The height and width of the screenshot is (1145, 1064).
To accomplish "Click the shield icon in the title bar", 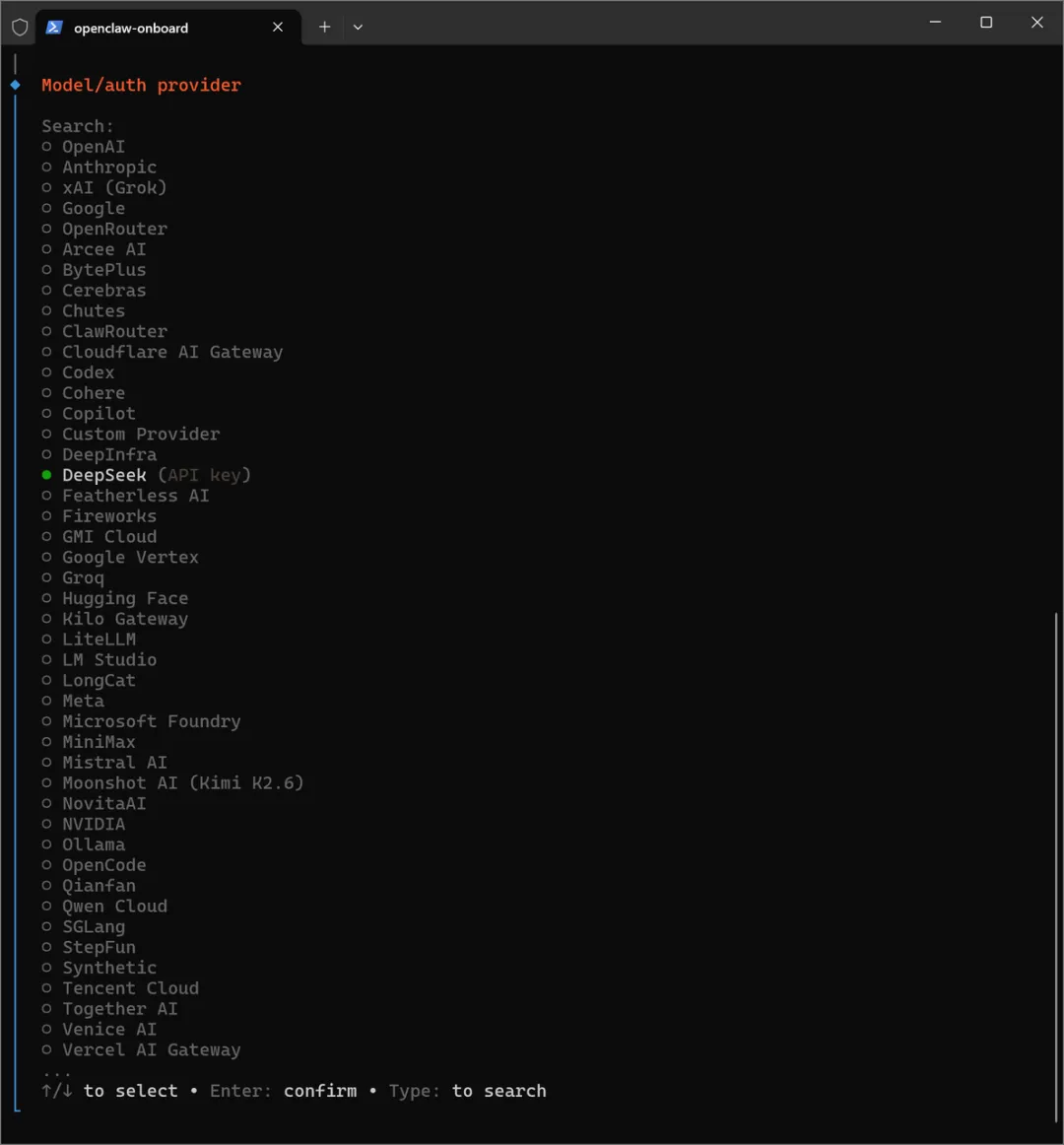I will click(x=20, y=27).
